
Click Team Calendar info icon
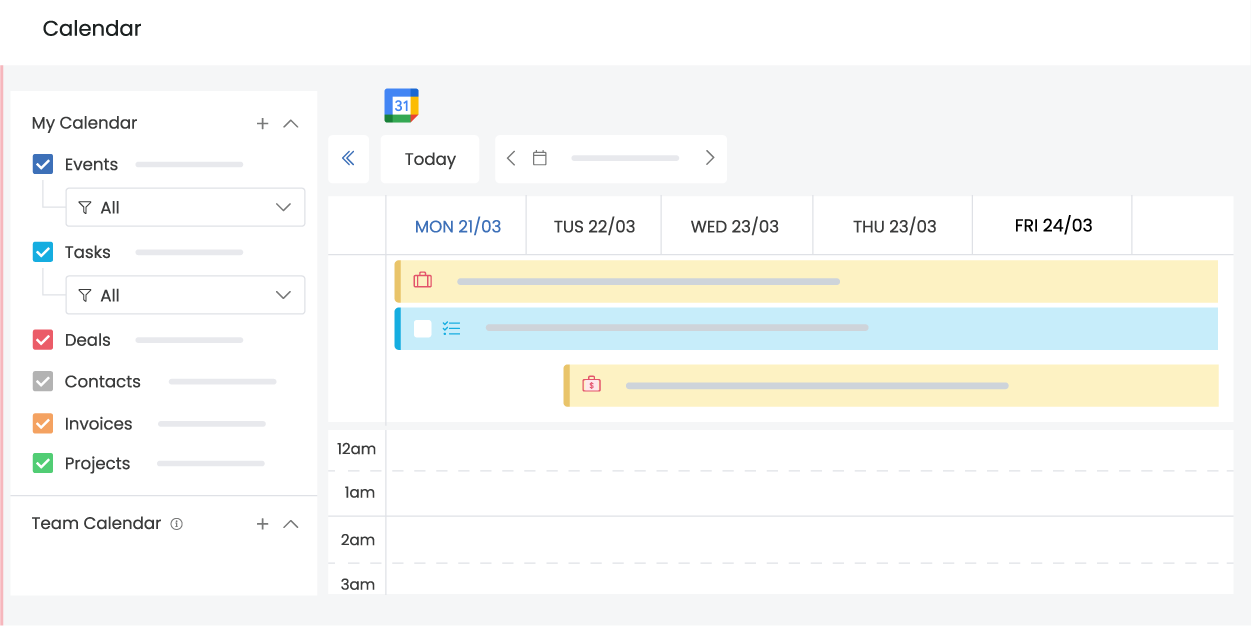(177, 524)
